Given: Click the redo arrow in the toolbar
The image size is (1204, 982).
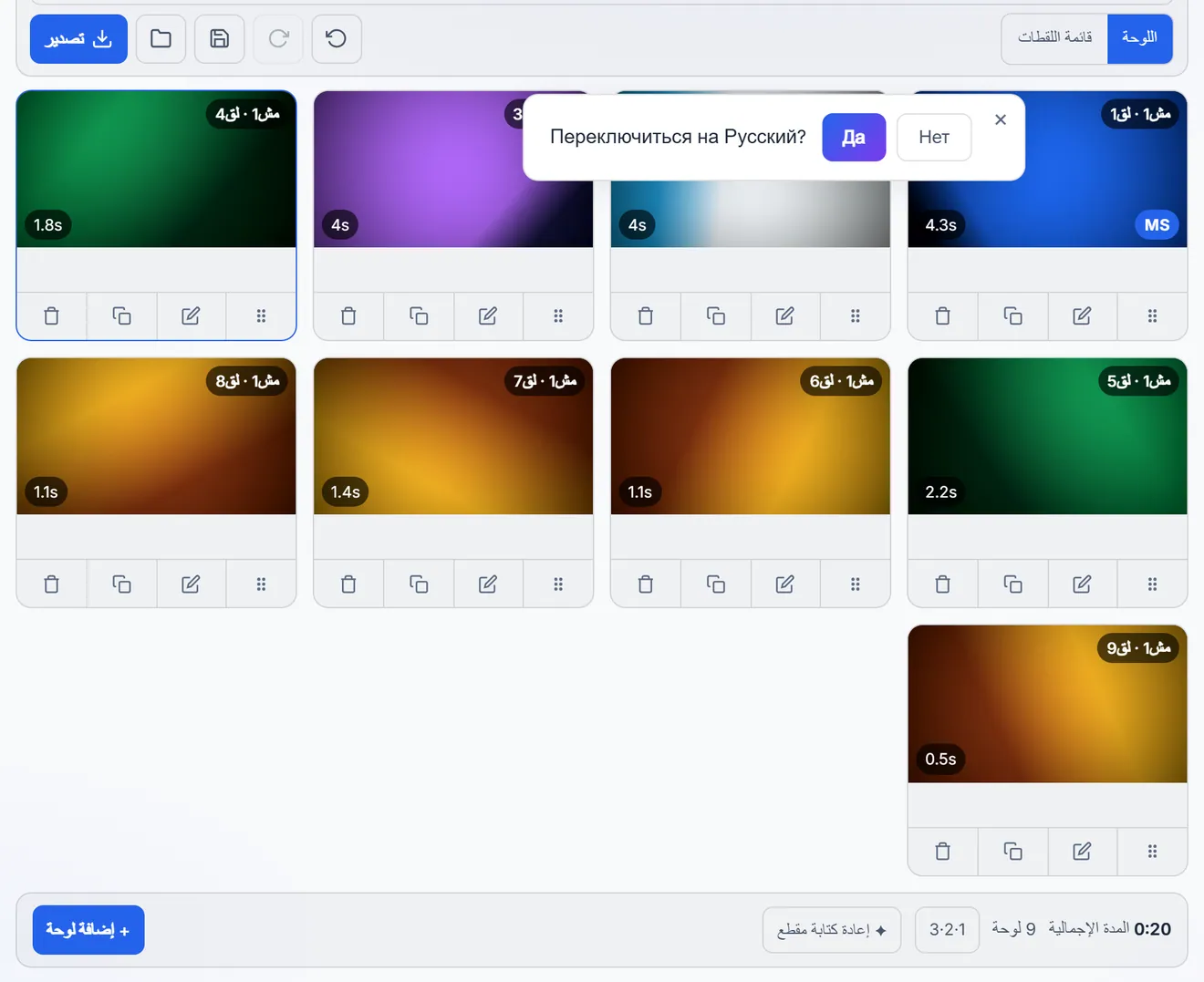Looking at the screenshot, I should point(278,38).
